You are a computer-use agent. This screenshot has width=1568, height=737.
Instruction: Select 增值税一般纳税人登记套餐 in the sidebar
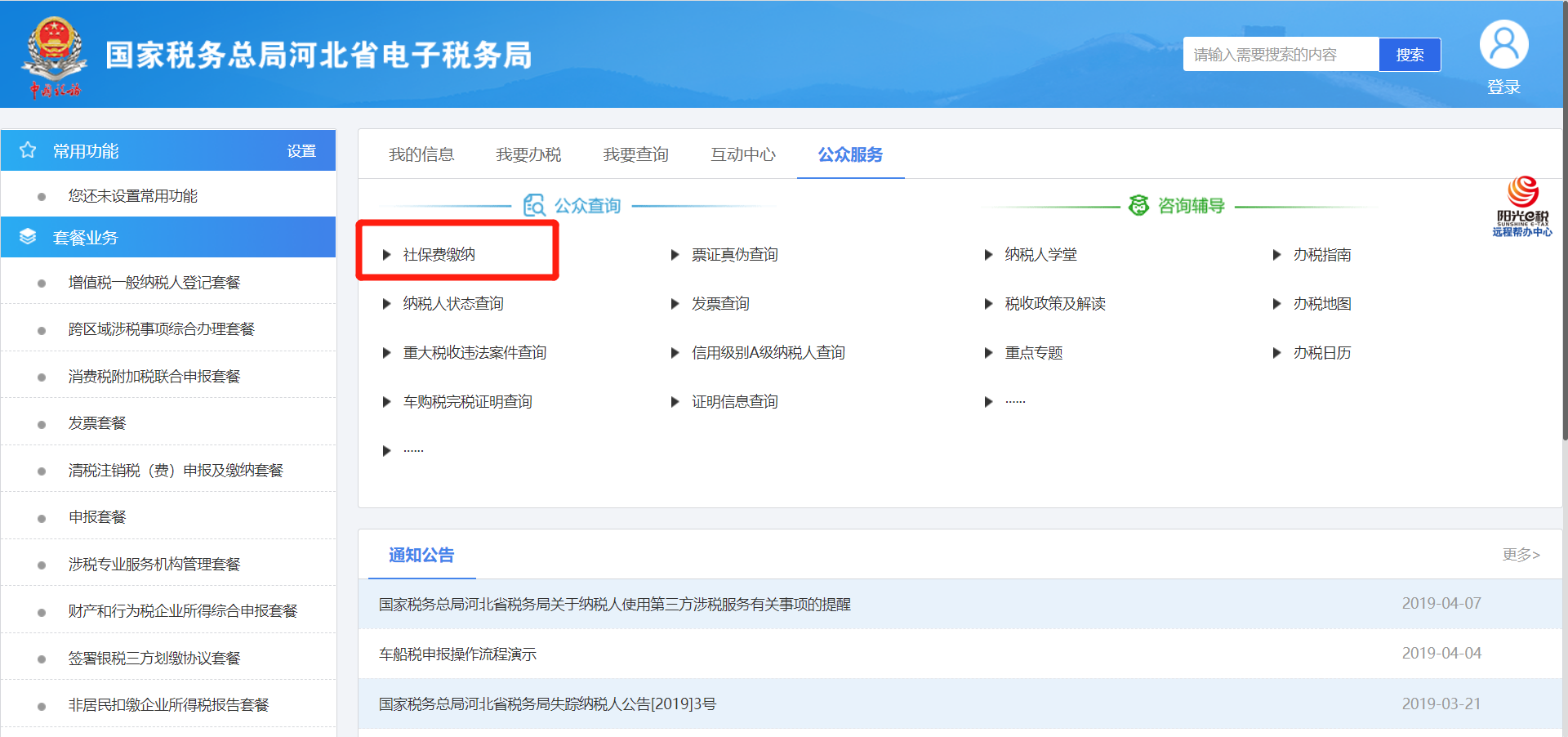tap(154, 283)
